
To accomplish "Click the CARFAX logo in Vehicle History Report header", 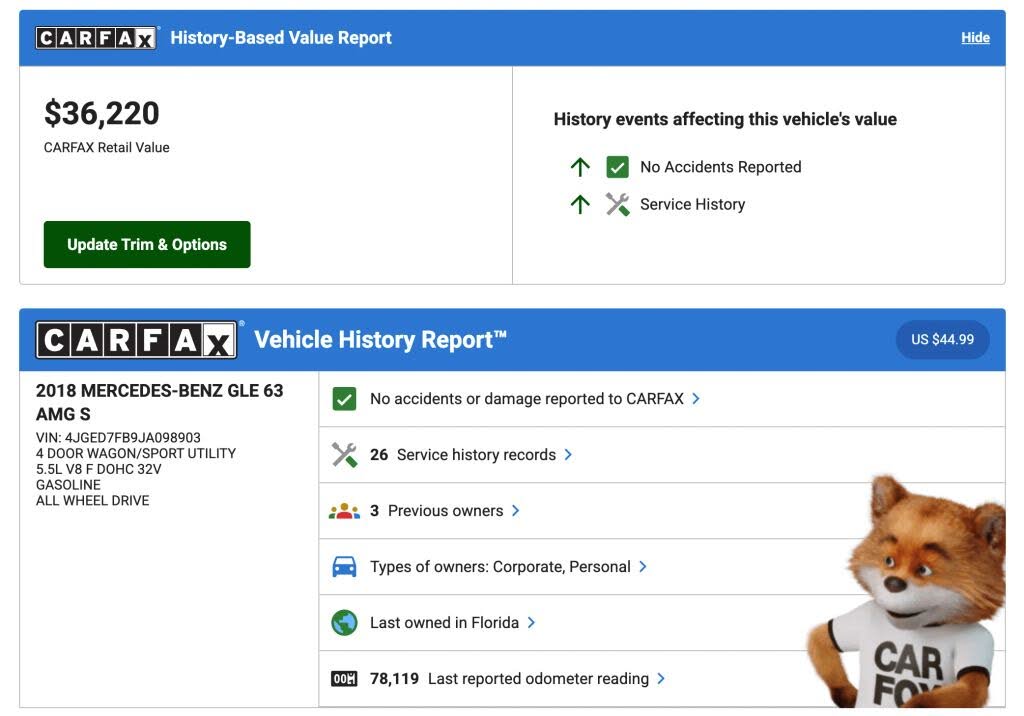I will coord(137,340).
